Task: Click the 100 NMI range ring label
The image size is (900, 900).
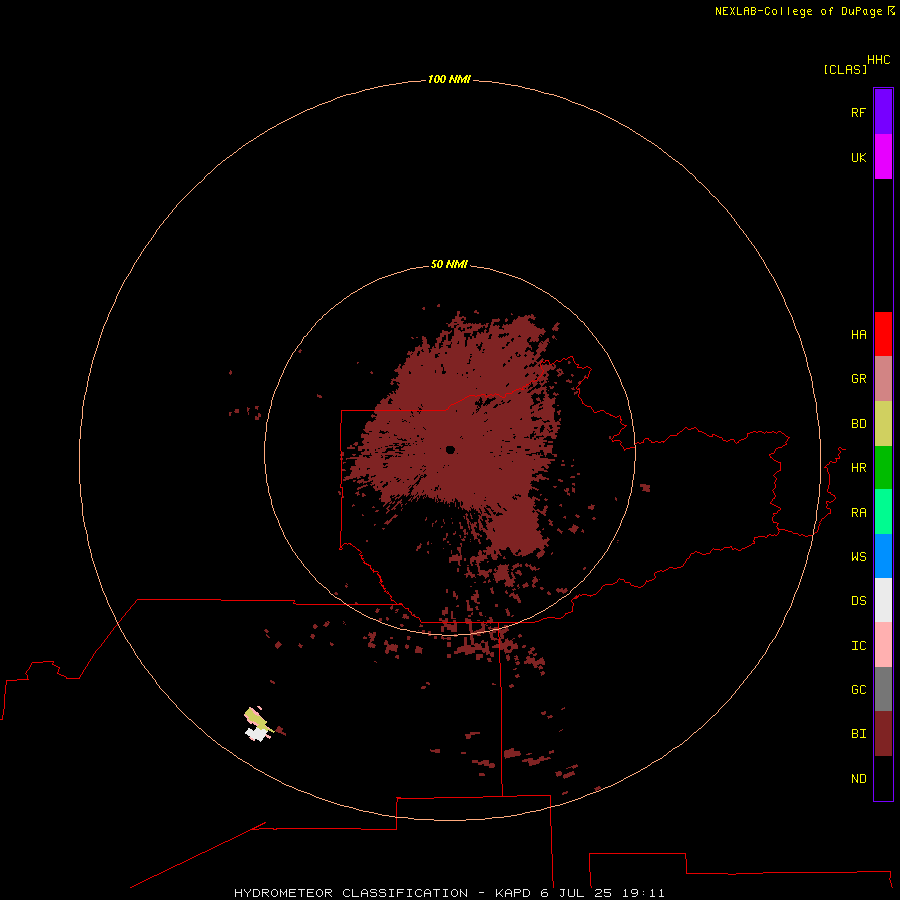Action: [x=449, y=79]
